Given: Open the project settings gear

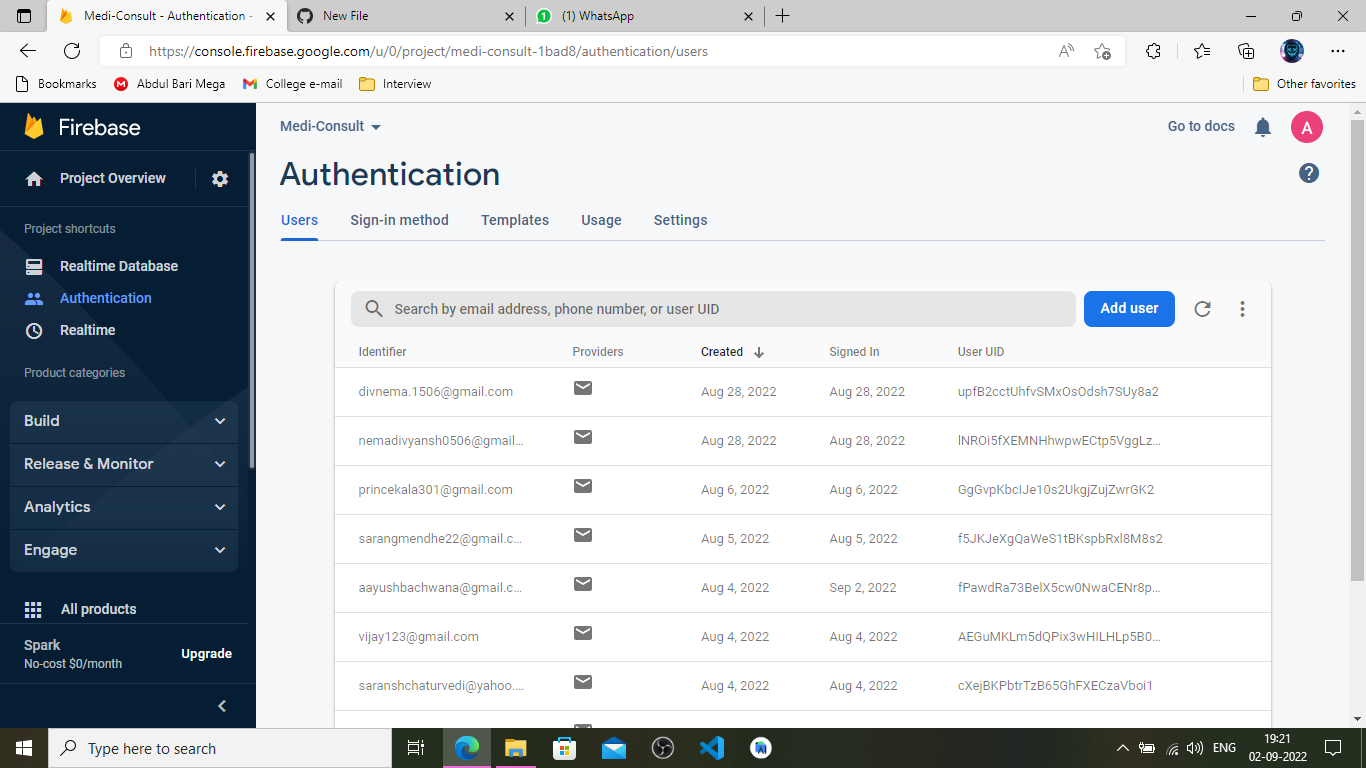Looking at the screenshot, I should (x=219, y=178).
